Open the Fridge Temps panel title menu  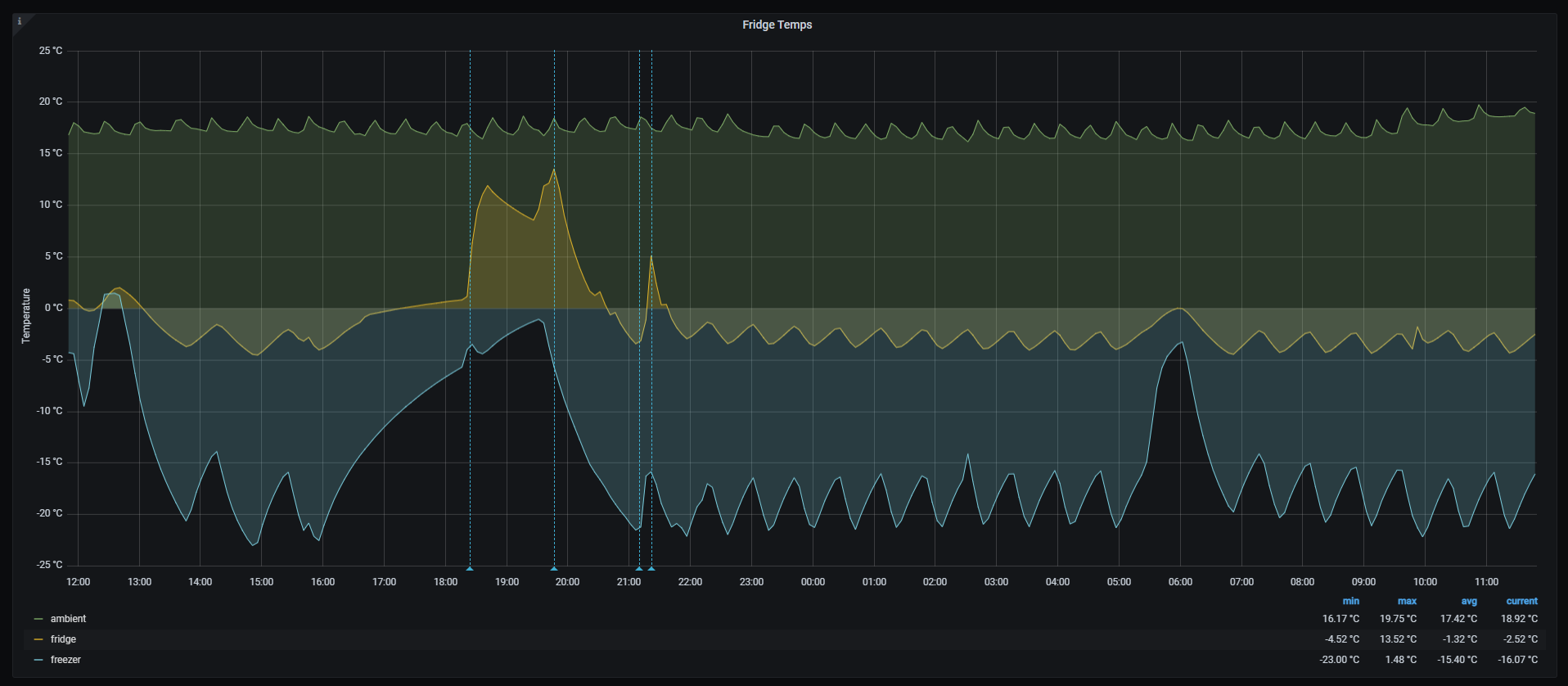777,25
